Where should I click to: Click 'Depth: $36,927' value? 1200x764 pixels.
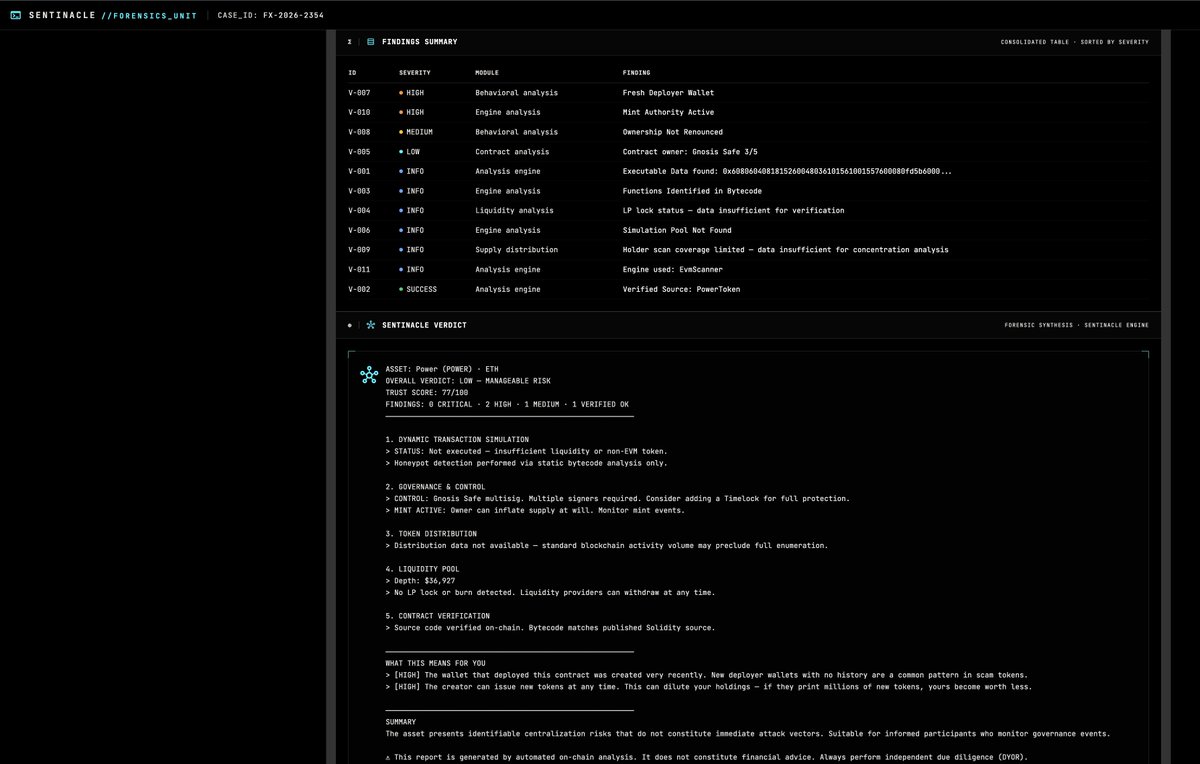425,581
